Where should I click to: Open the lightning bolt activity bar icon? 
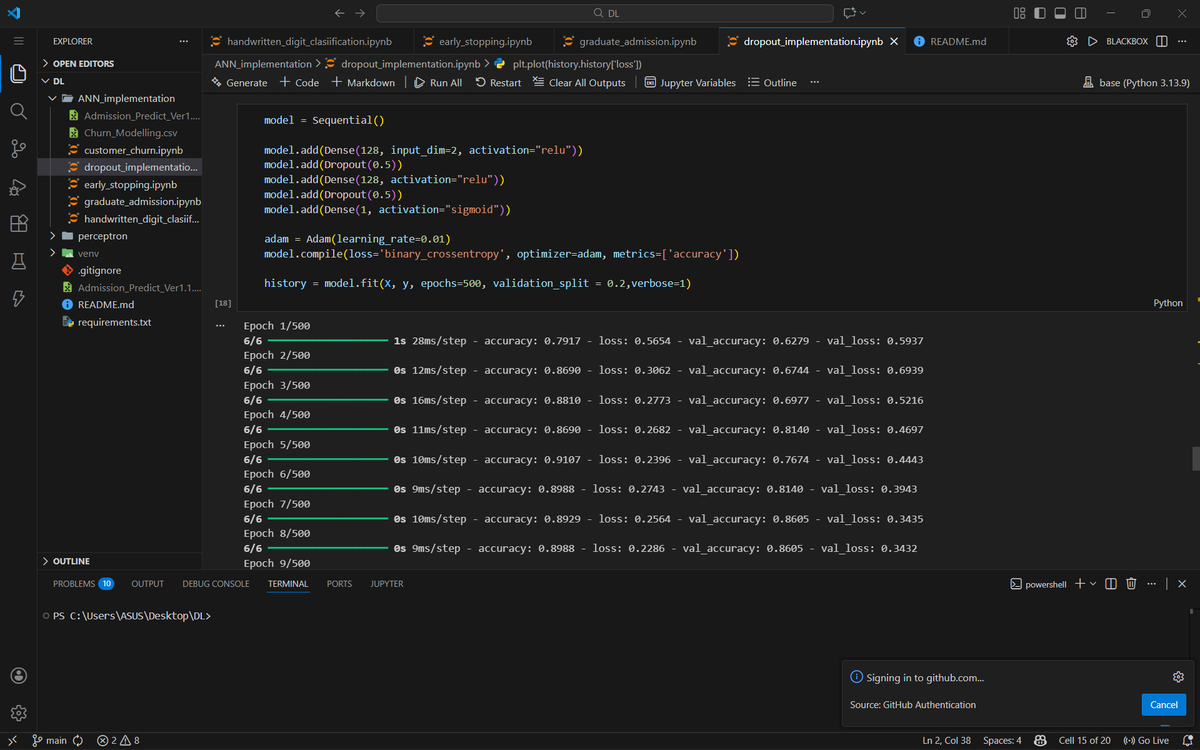[x=18, y=298]
